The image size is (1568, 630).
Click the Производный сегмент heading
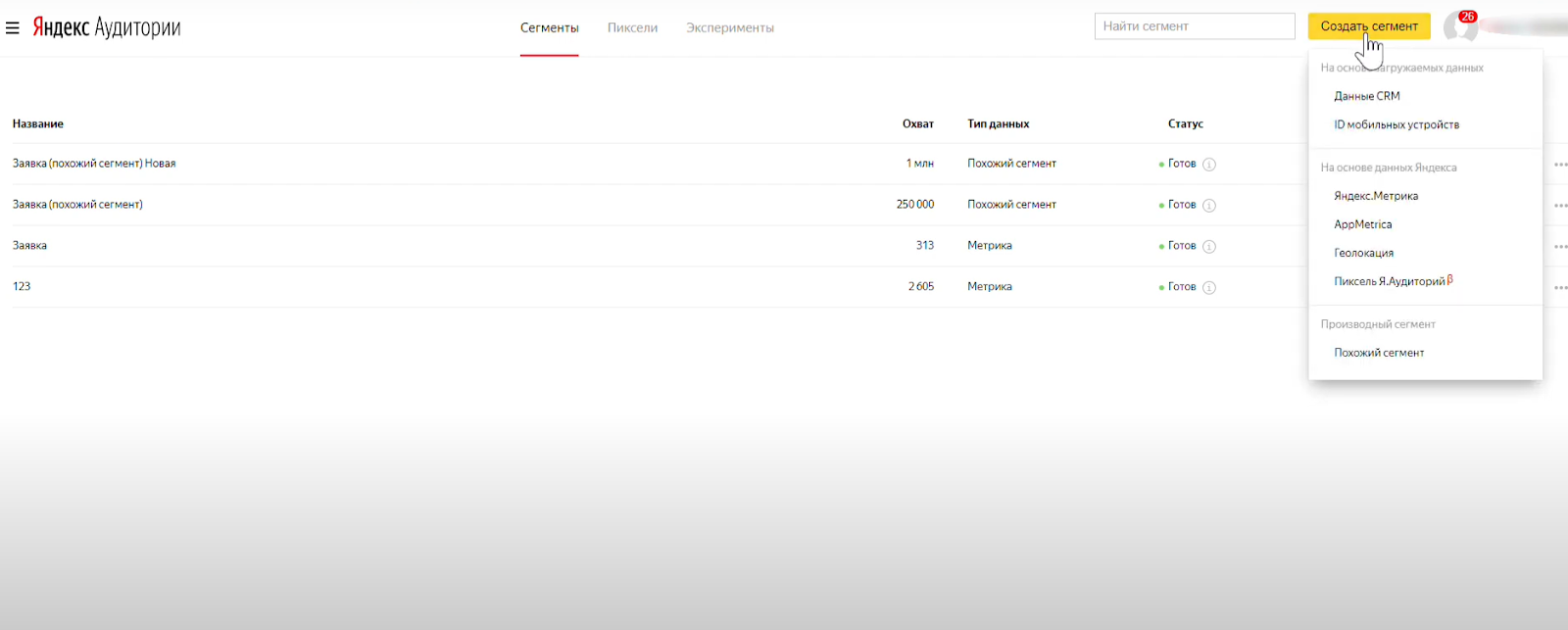click(1378, 324)
